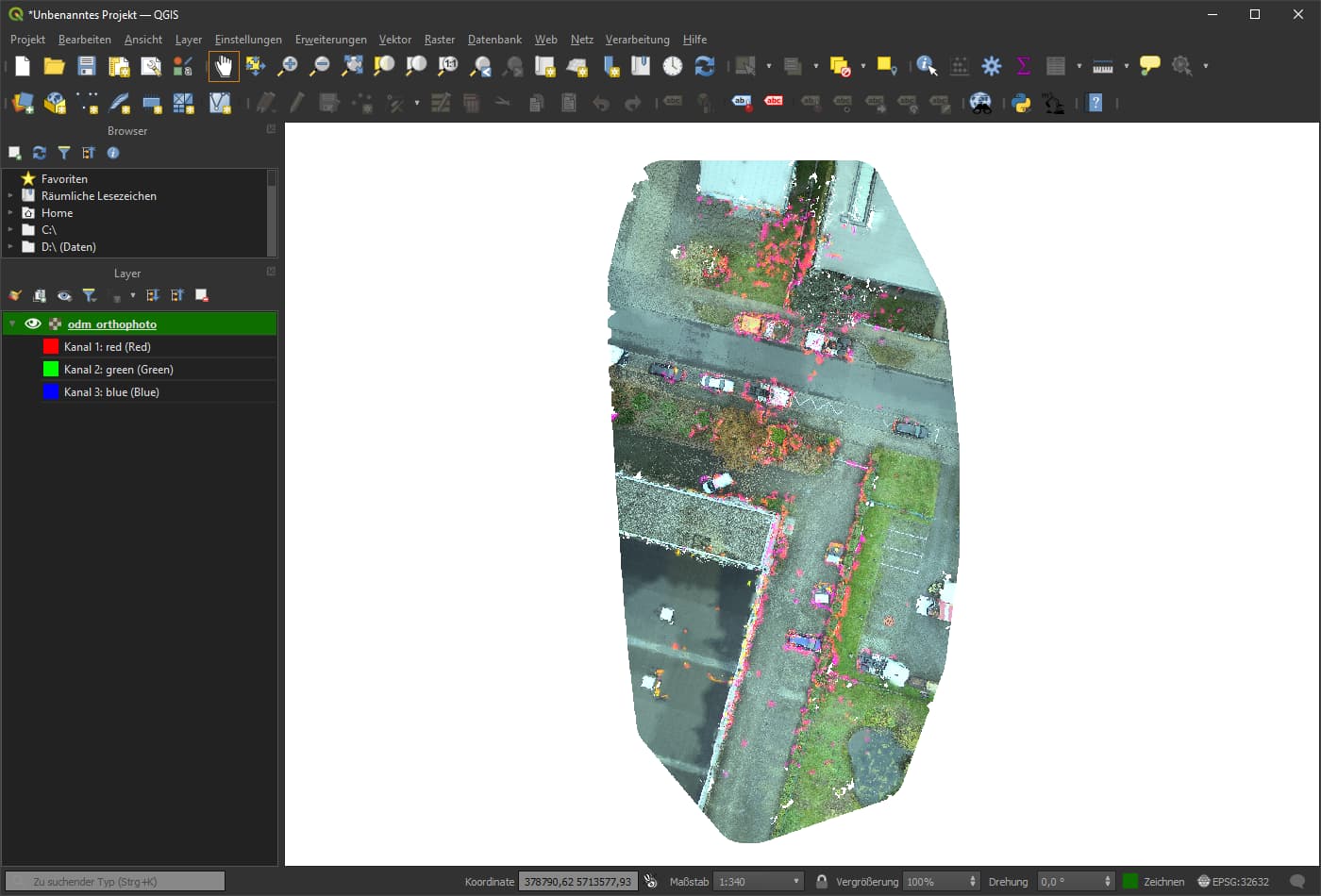Open the Processing Toolbox gear icon
The width and height of the screenshot is (1321, 896).
tap(991, 66)
